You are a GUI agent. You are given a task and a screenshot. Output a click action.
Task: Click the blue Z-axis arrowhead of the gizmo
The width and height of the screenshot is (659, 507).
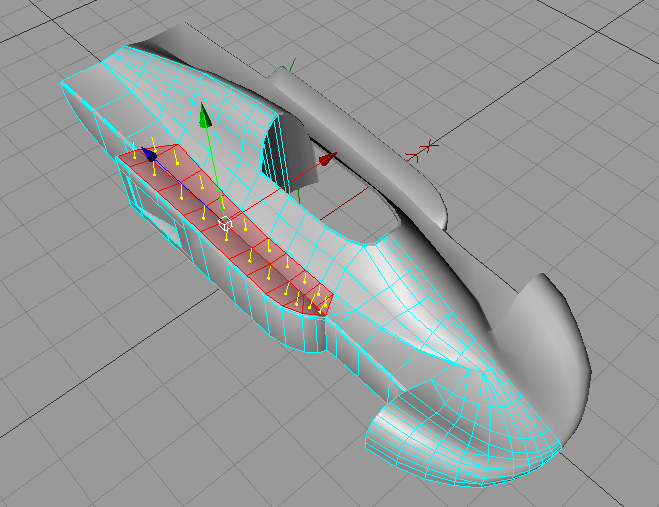[150, 155]
